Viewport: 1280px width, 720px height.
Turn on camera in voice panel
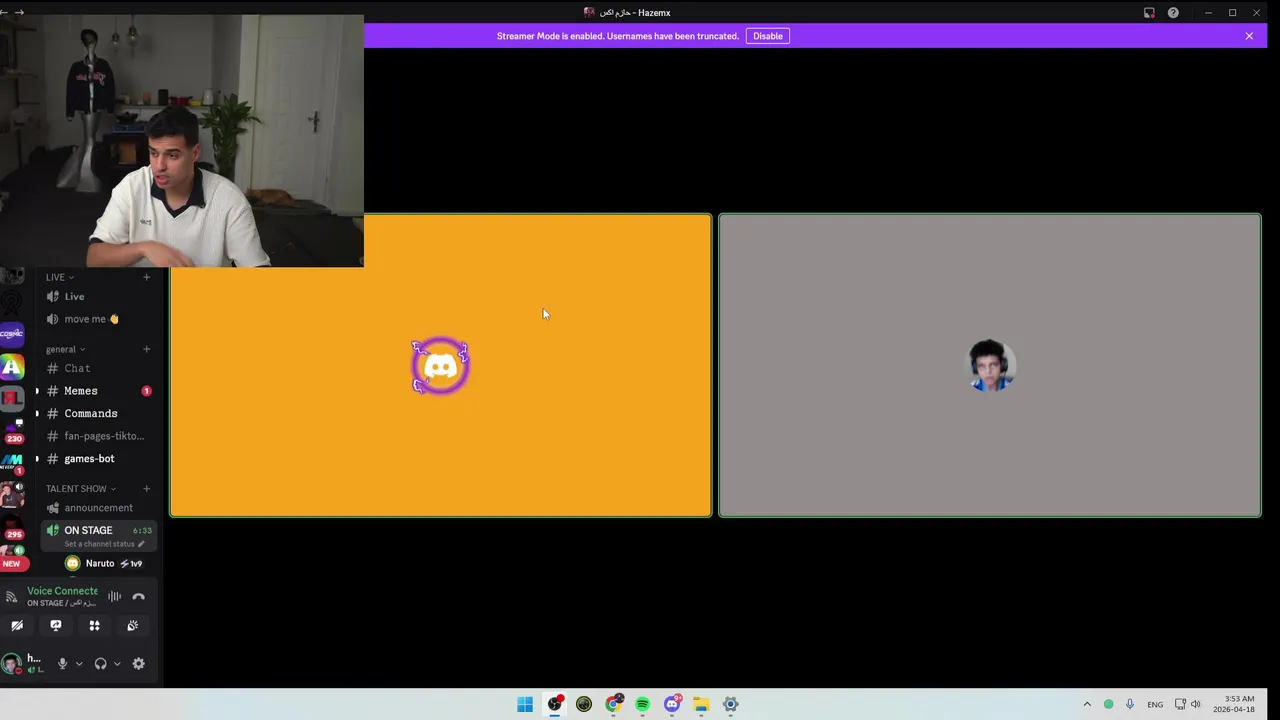pos(17,625)
